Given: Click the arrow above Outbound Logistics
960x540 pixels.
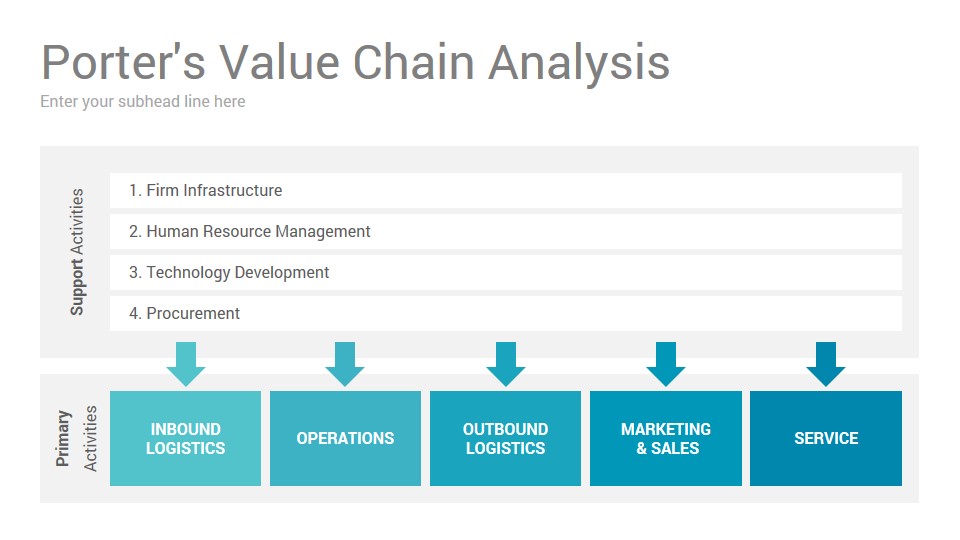Looking at the screenshot, I should [506, 364].
